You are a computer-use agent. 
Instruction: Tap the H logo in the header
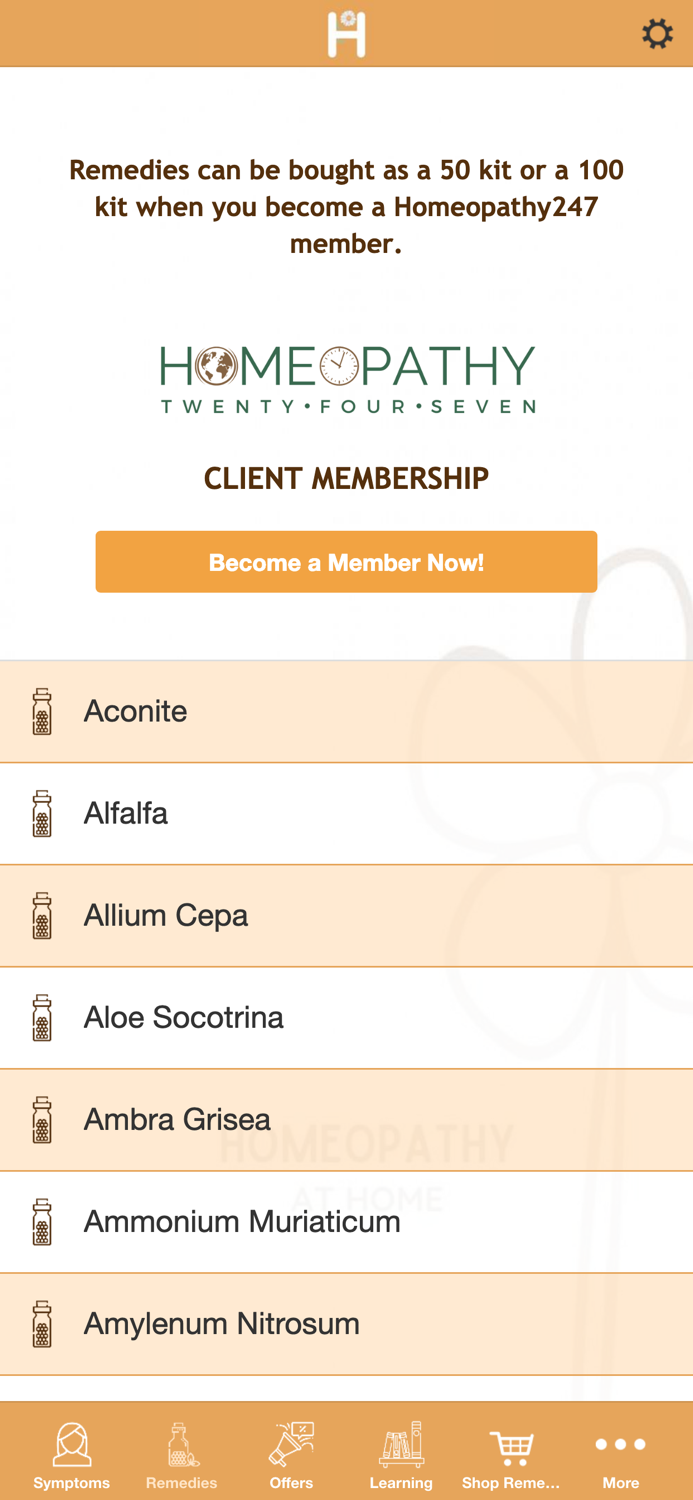click(x=346, y=34)
